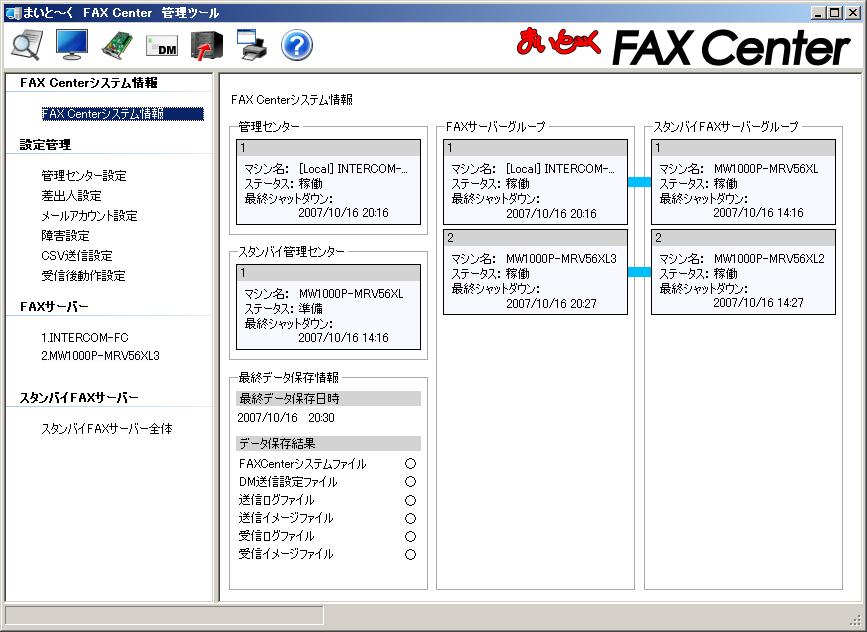Click the blue connector beside server card 1
The image size is (867, 632).
(x=639, y=182)
